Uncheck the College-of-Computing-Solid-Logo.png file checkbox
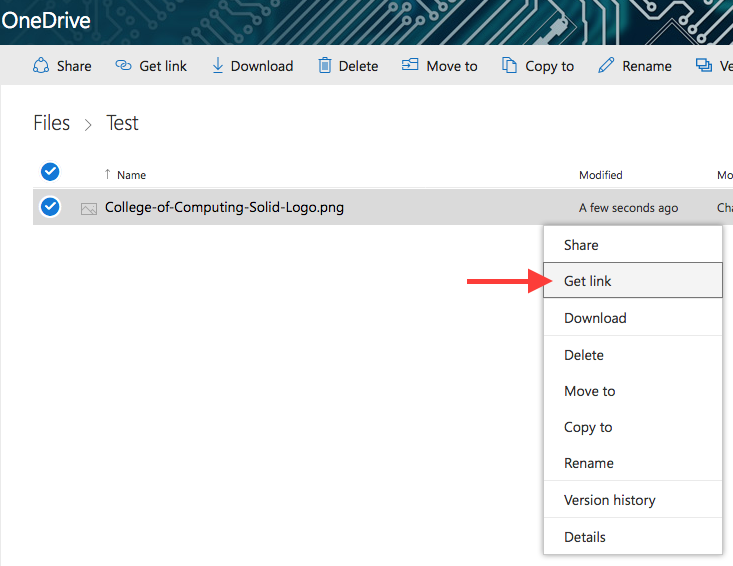Viewport: 733px width, 566px height. (49, 207)
